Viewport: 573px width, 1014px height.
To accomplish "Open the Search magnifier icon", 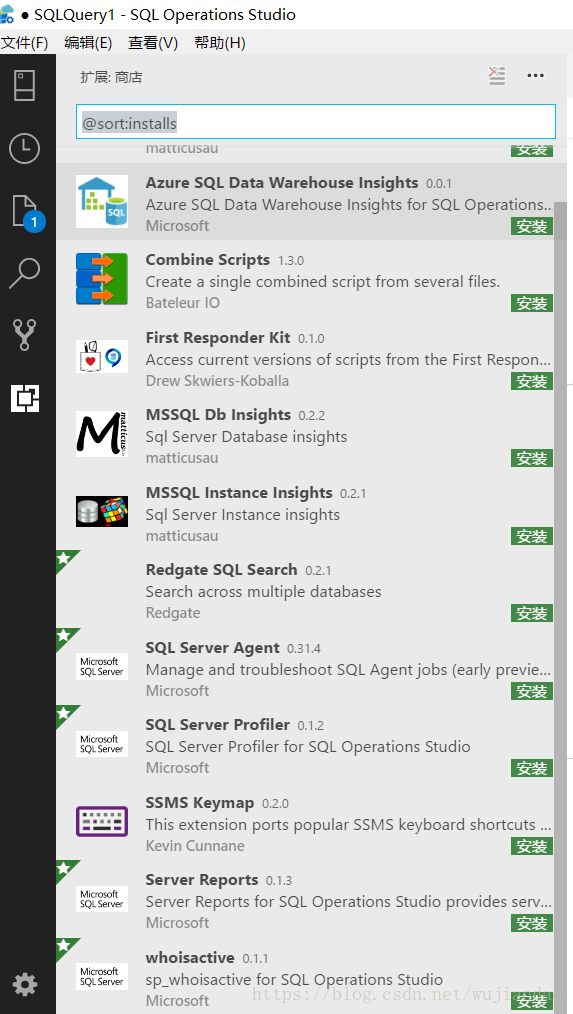I will [25, 274].
